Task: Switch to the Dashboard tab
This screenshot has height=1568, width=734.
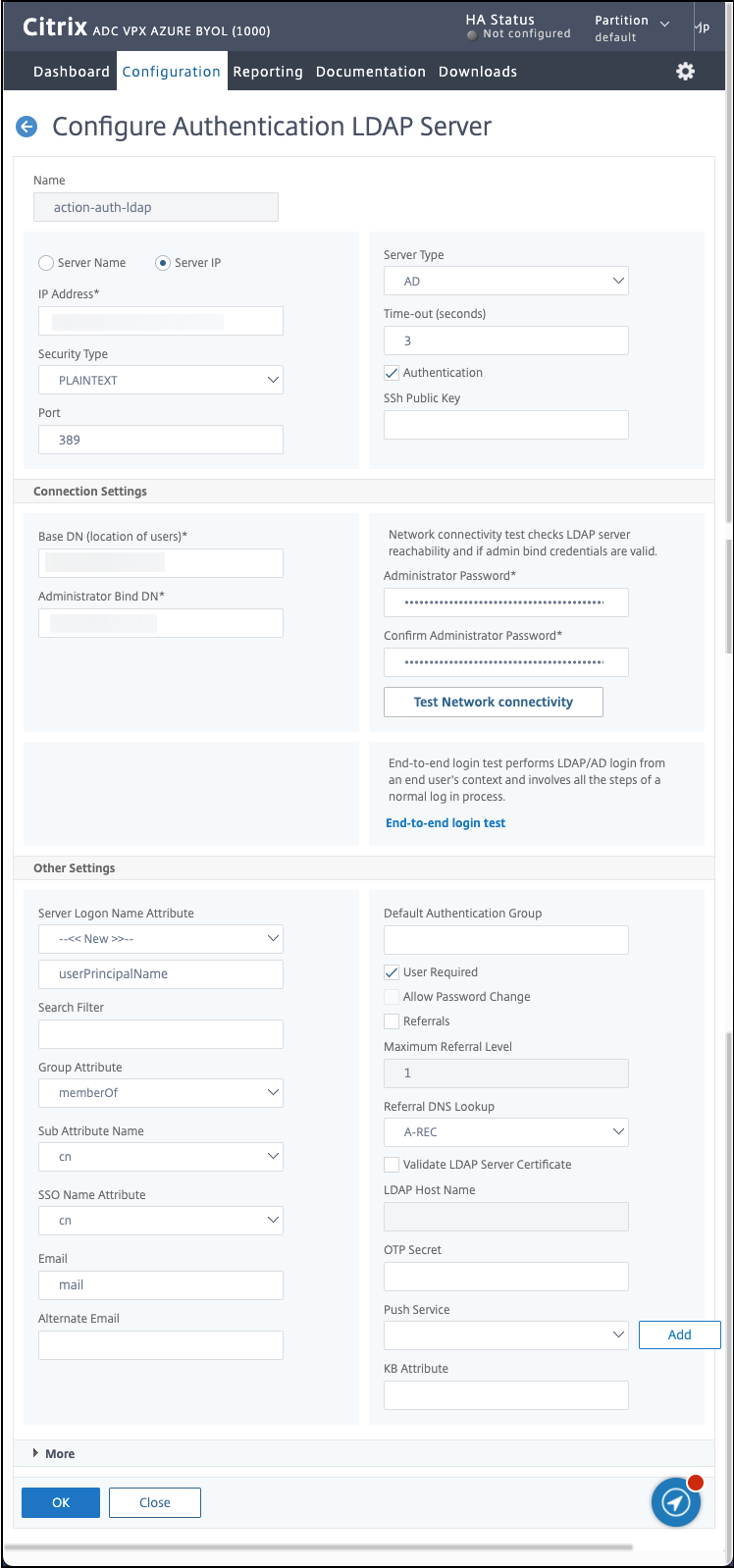Action: [72, 72]
